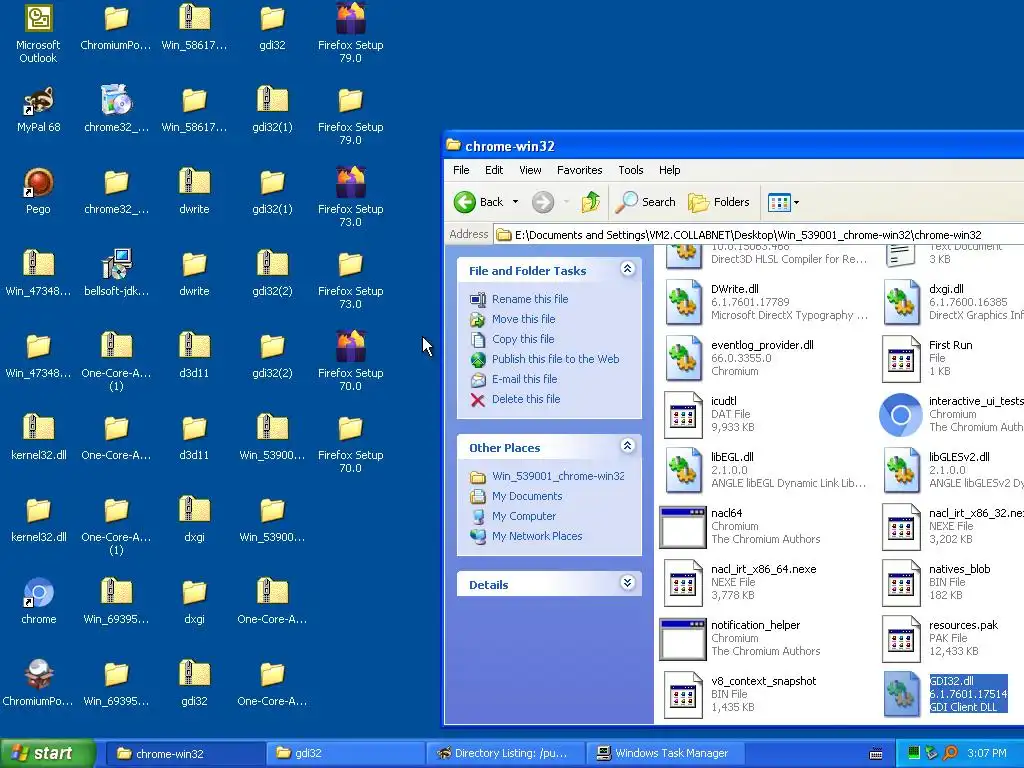Select the Firefox Setup 73.0 folder icon
The width and height of the screenshot is (1024, 768).
(x=350, y=279)
